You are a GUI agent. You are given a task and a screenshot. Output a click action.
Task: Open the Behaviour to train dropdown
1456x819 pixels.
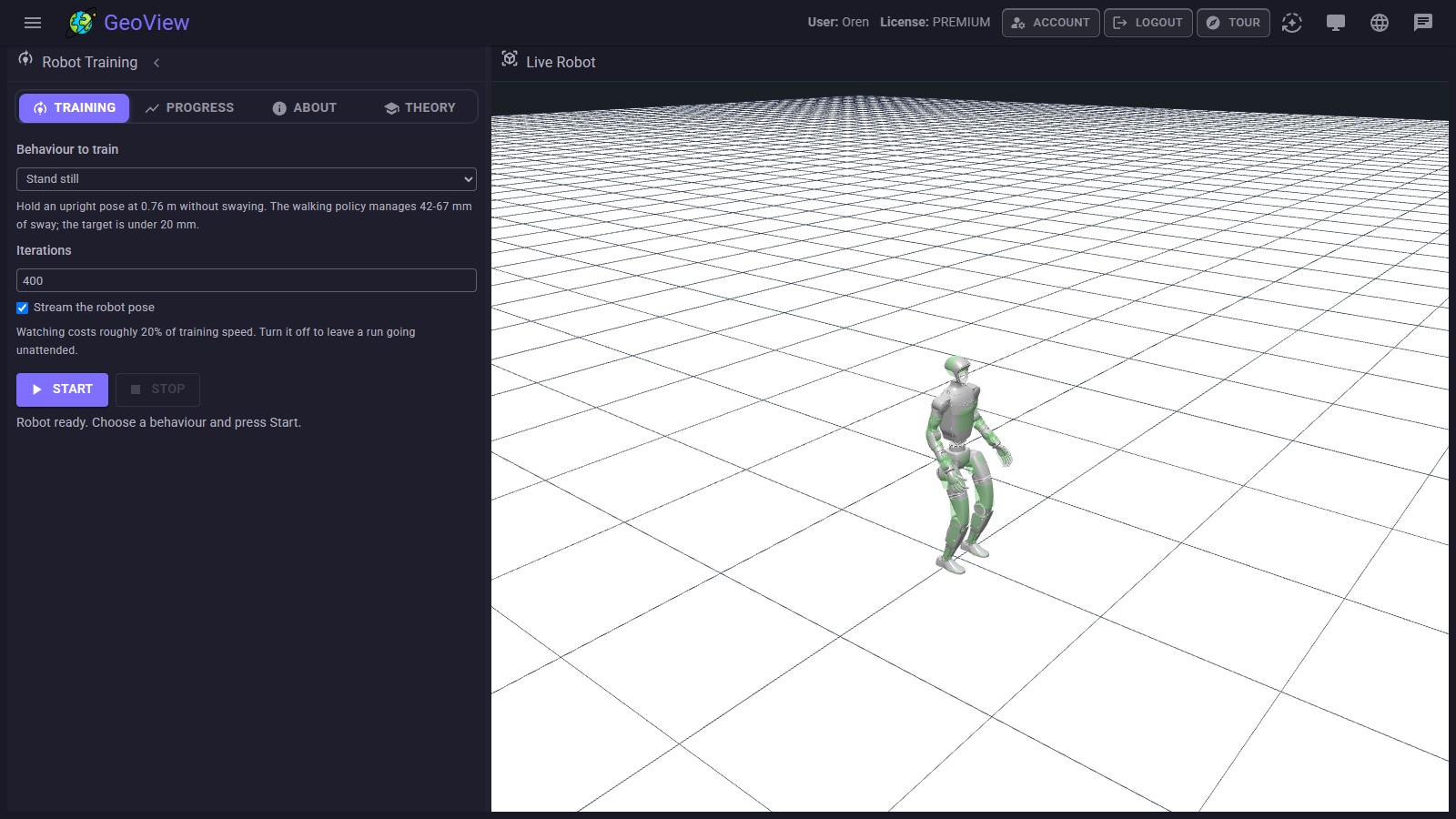[247, 179]
